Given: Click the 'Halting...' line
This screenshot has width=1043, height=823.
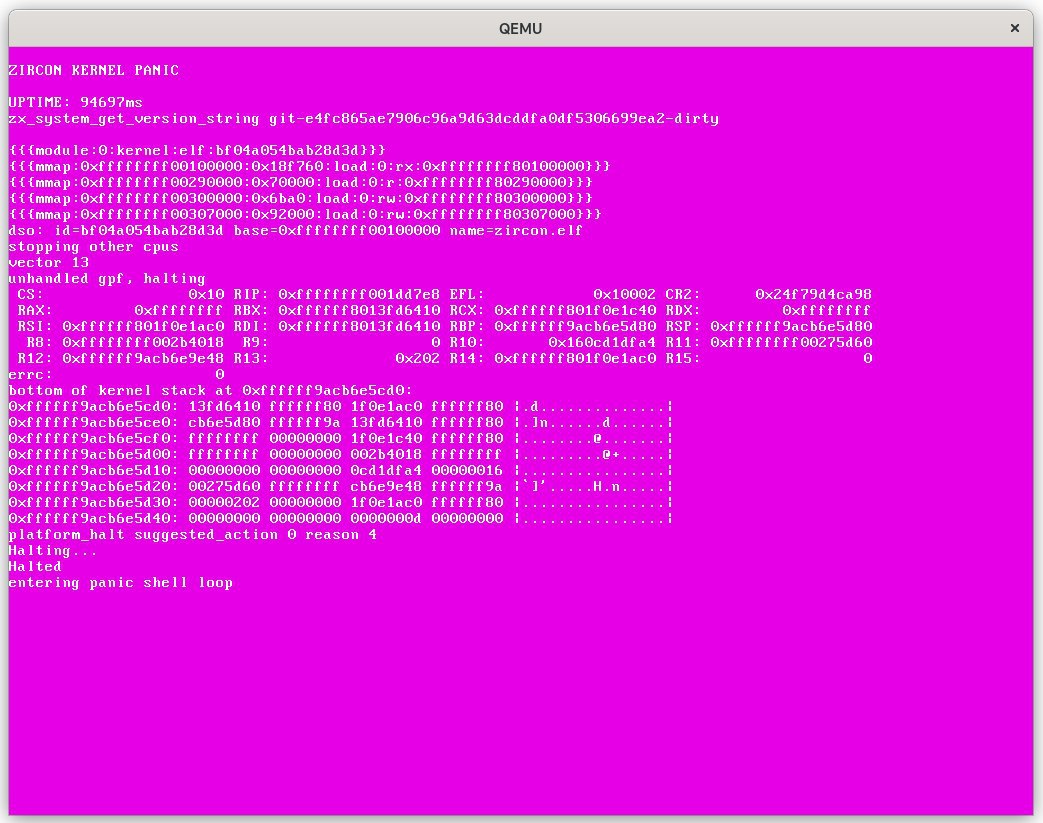Looking at the screenshot, I should click(53, 550).
